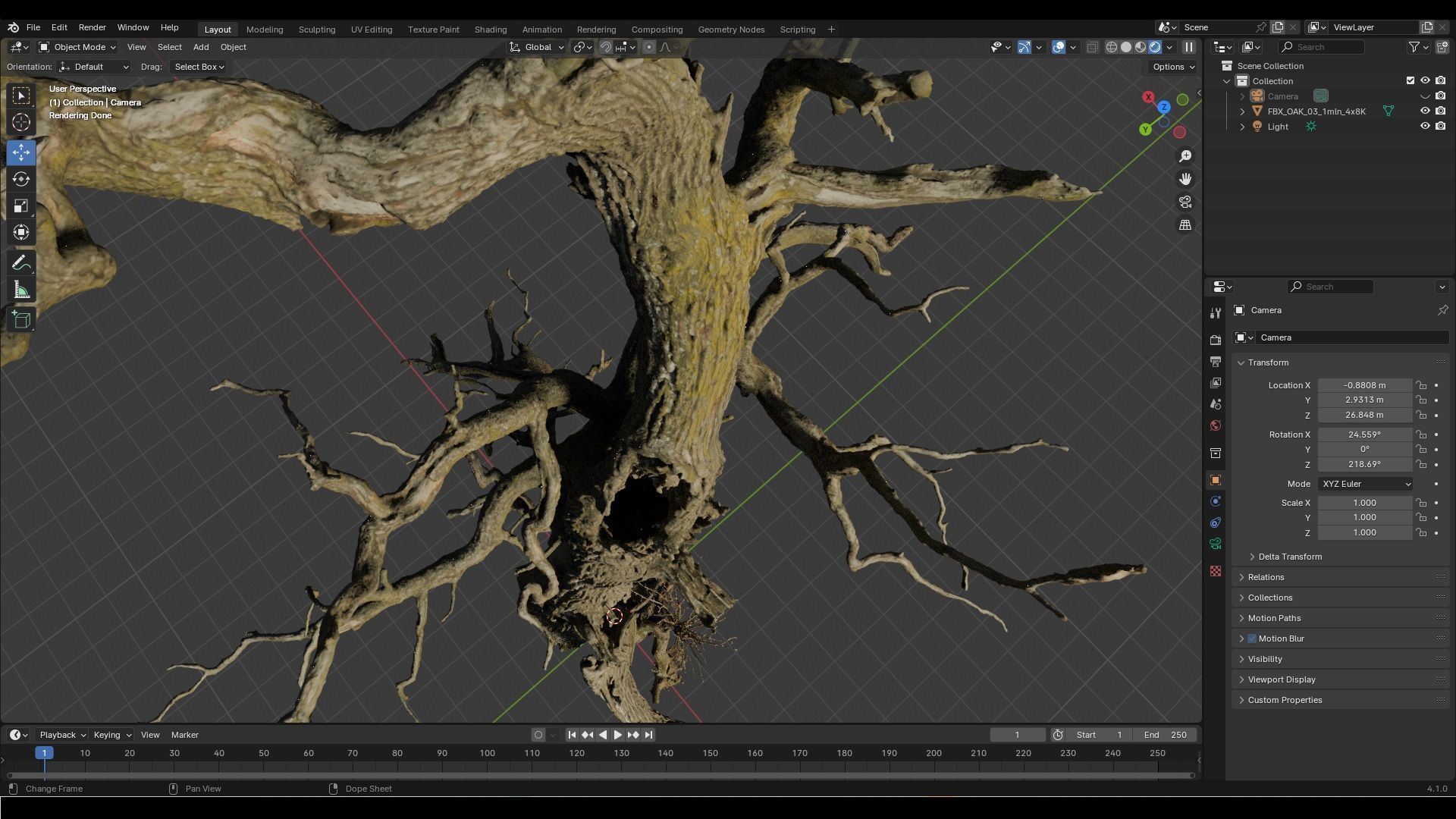Open the Scene properties tab

(x=1216, y=404)
